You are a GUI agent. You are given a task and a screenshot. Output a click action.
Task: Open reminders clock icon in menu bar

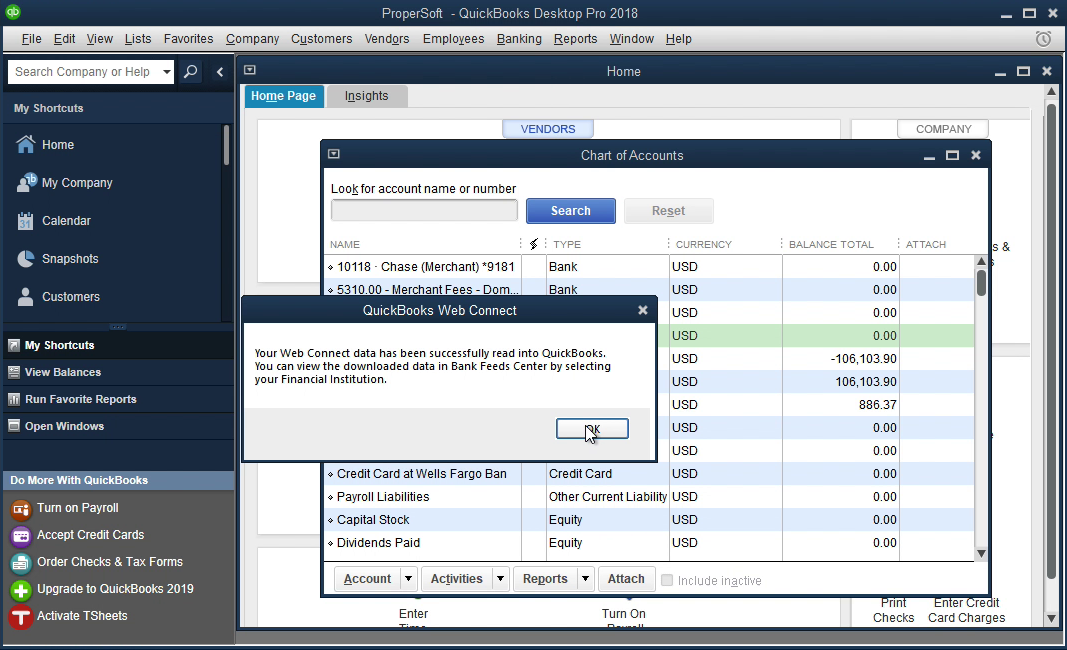click(1043, 39)
